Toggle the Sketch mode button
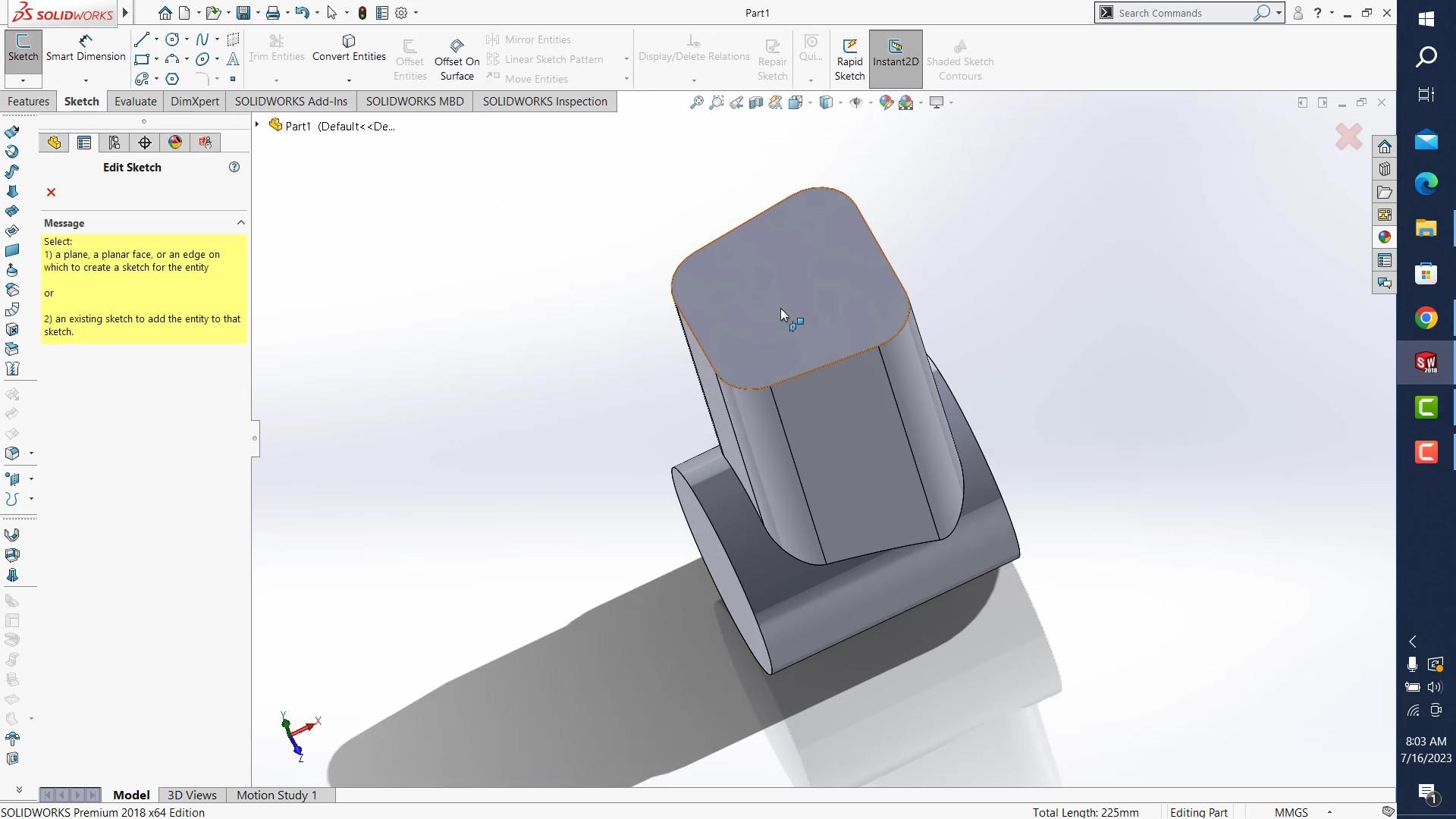Viewport: 1456px width, 819px height. (23, 47)
